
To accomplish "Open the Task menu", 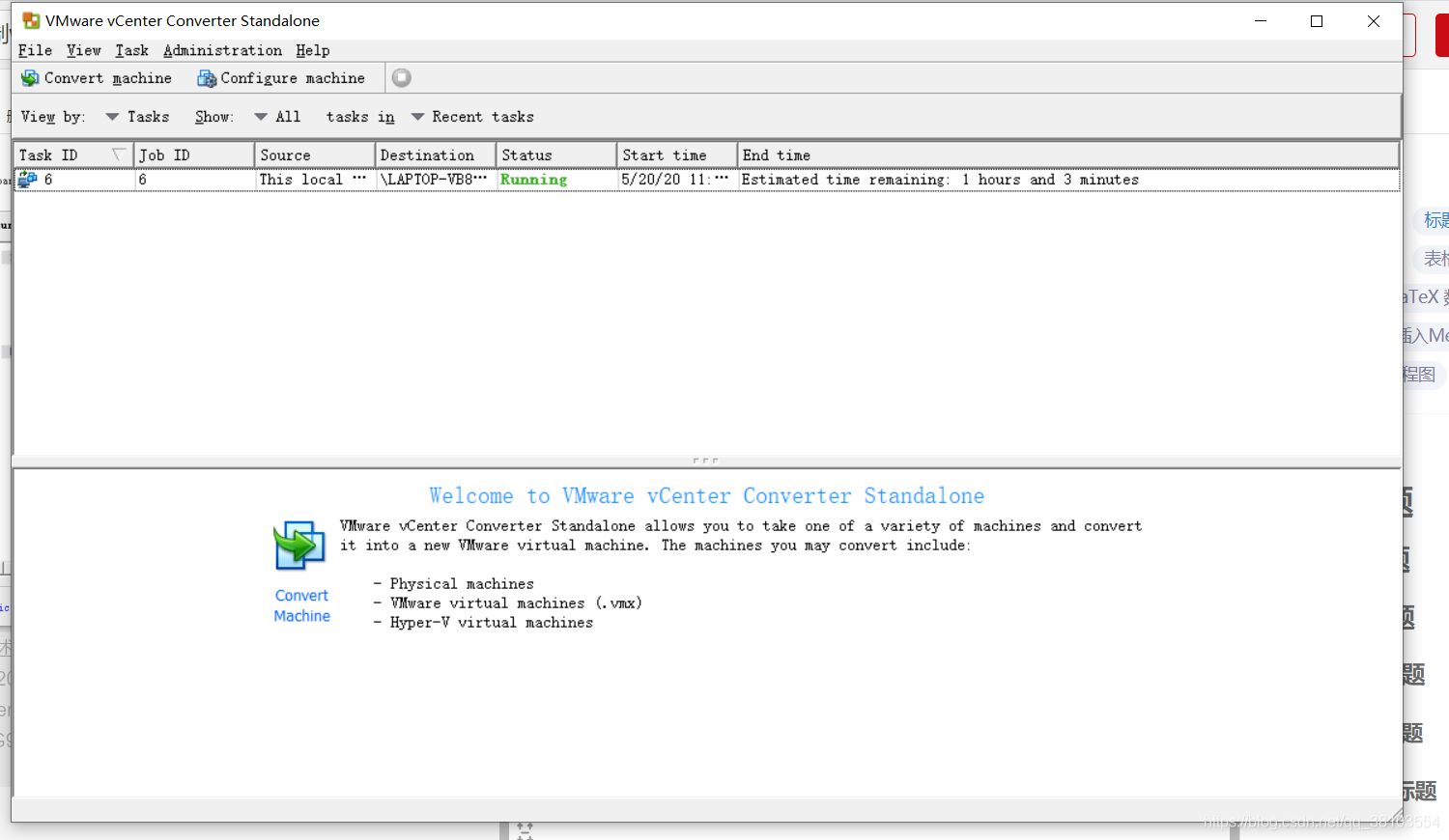I will click(132, 50).
